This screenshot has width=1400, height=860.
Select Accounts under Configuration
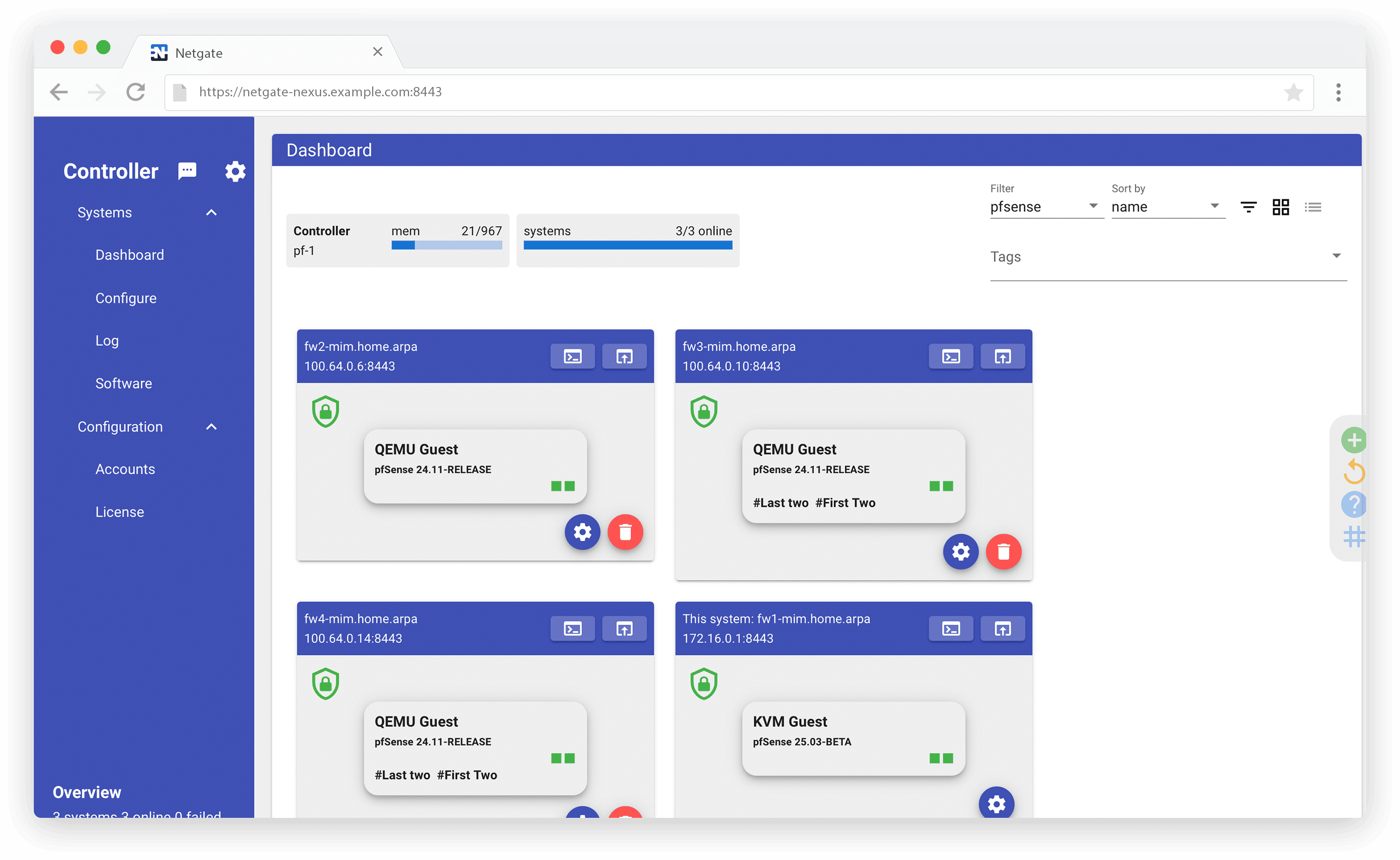point(125,469)
